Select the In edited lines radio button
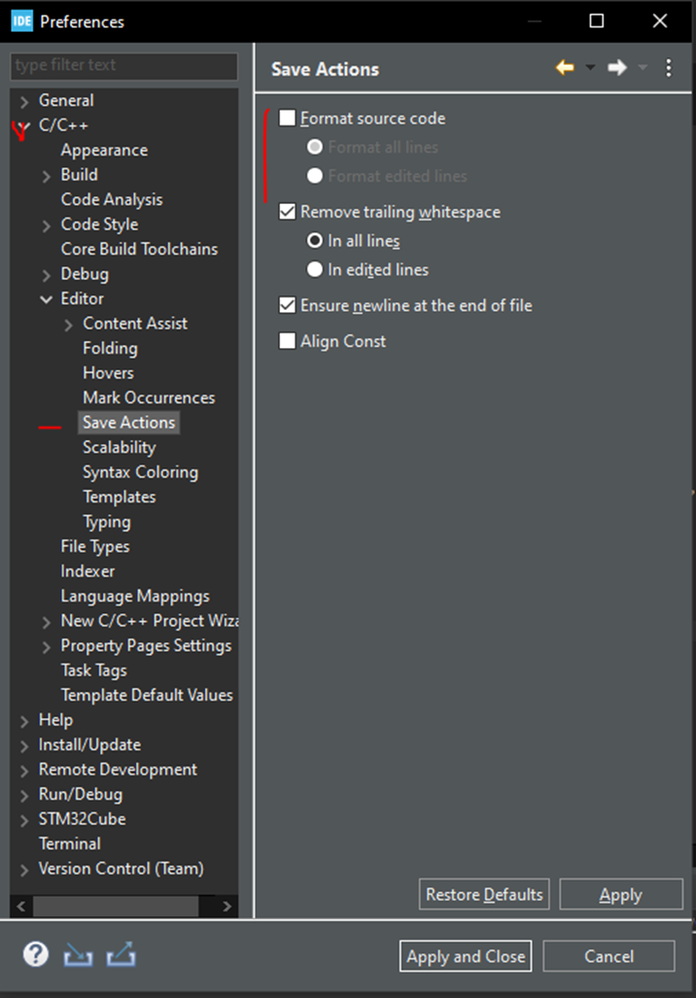 pos(315,269)
